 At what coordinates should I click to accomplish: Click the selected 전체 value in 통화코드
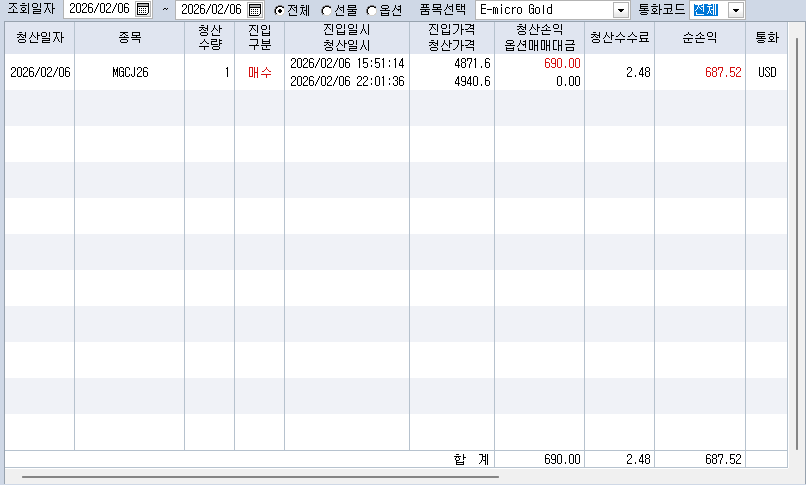pos(706,10)
